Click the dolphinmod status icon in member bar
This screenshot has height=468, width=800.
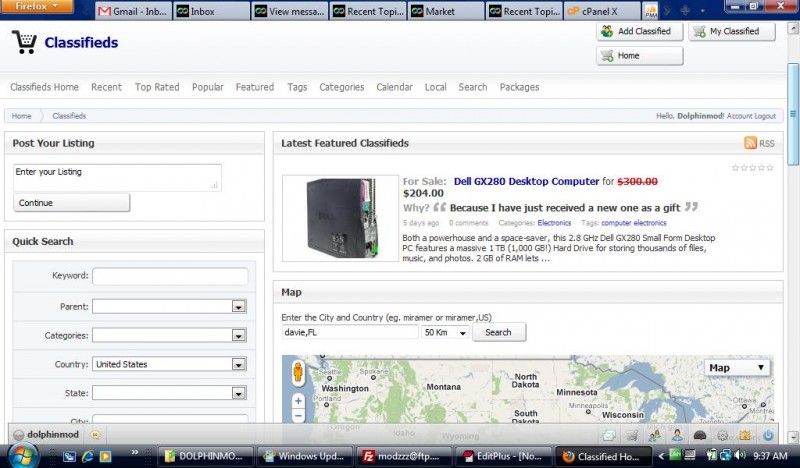point(19,435)
